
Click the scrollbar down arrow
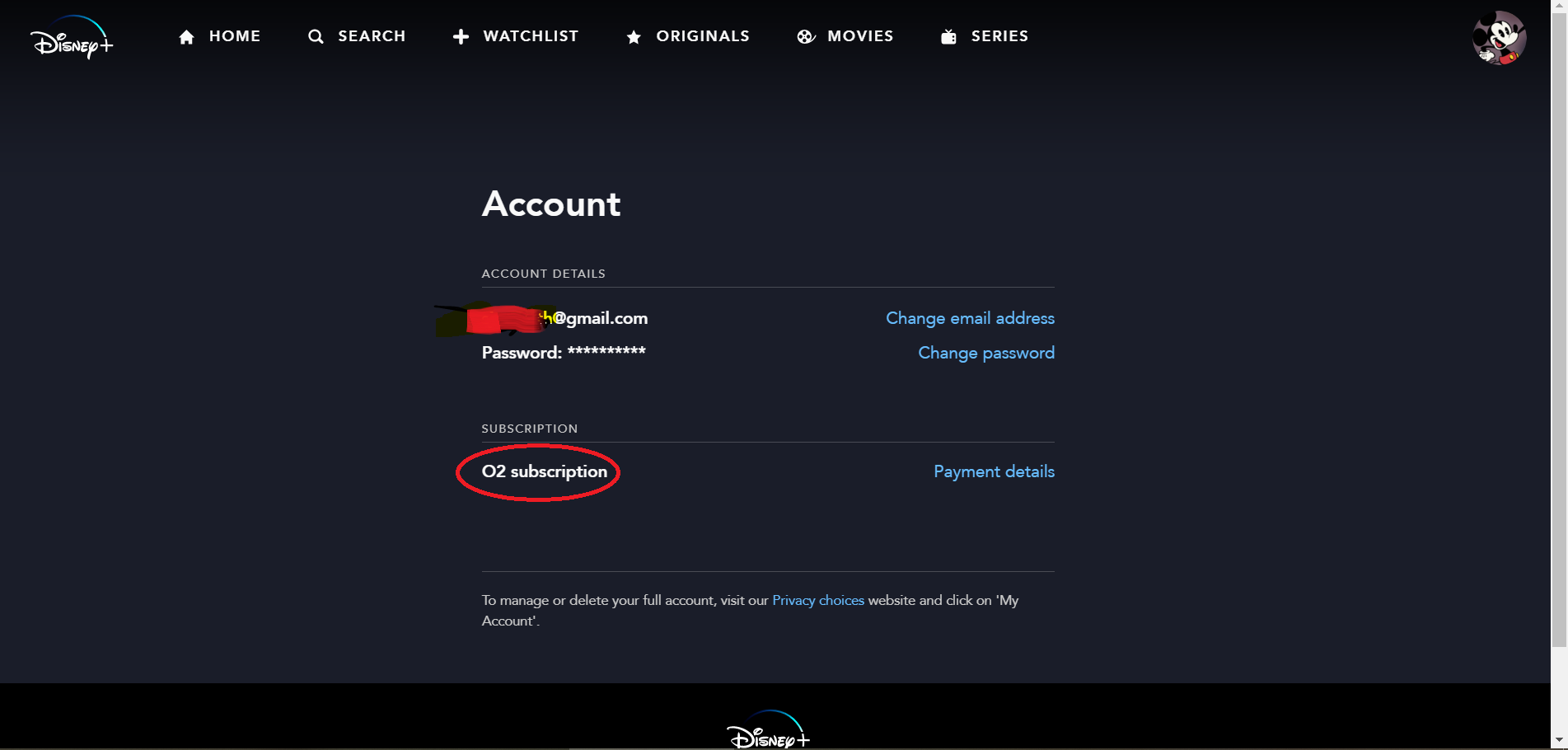click(1559, 740)
